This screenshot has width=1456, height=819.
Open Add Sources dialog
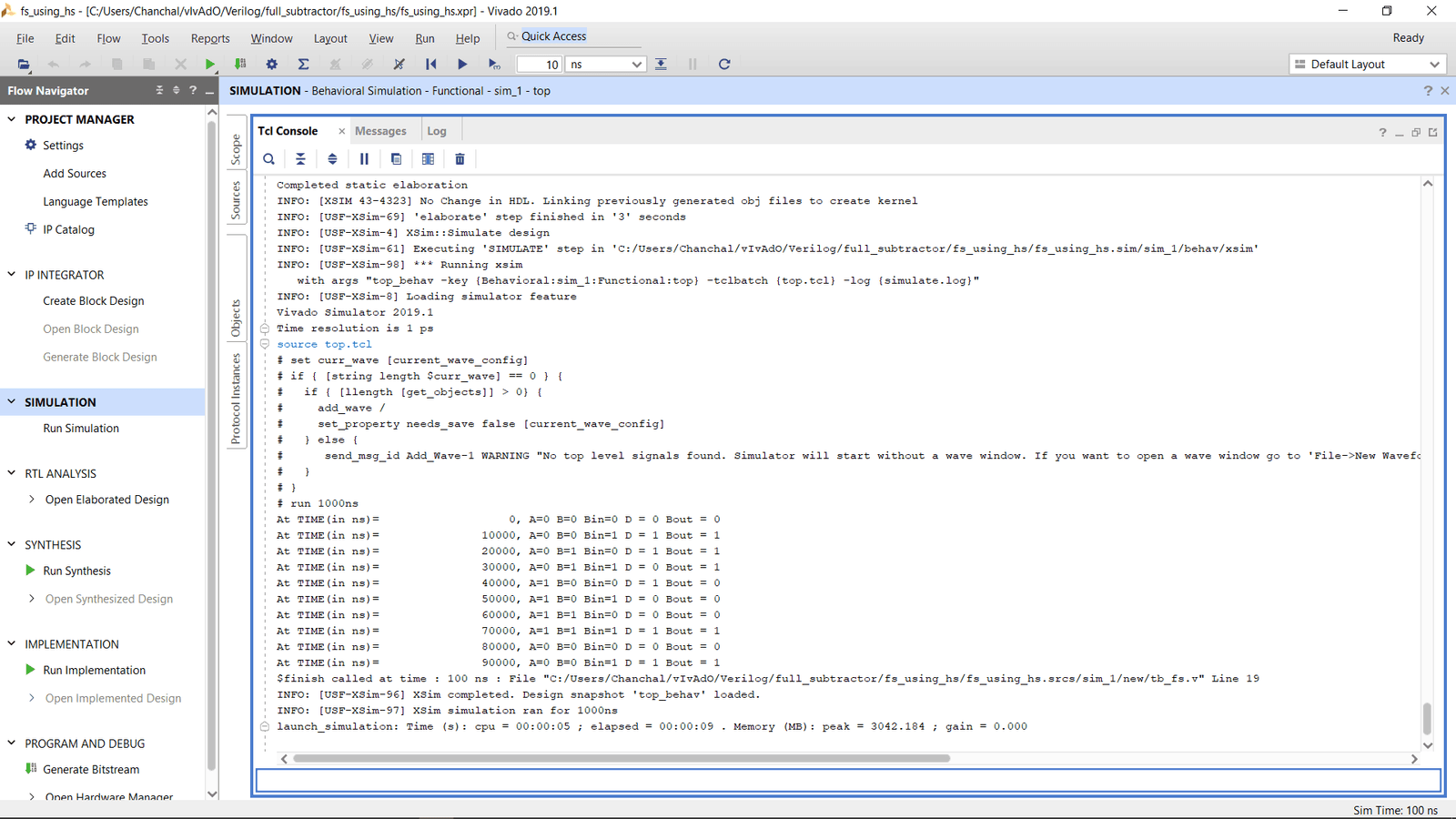click(75, 173)
